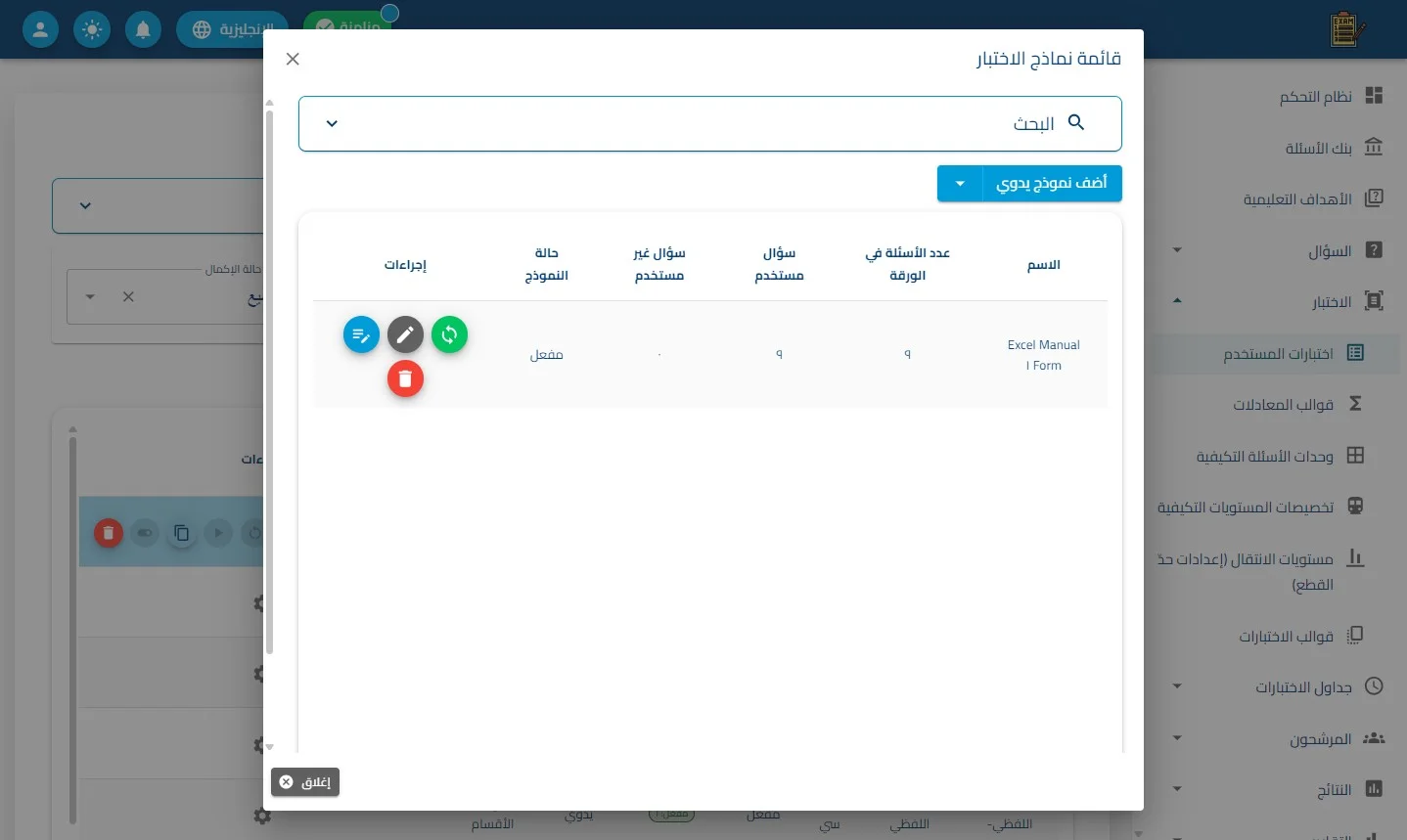This screenshot has height=840, width=1407.
Task: Click the blue edit-list icon in the actions column
Action: [361, 335]
